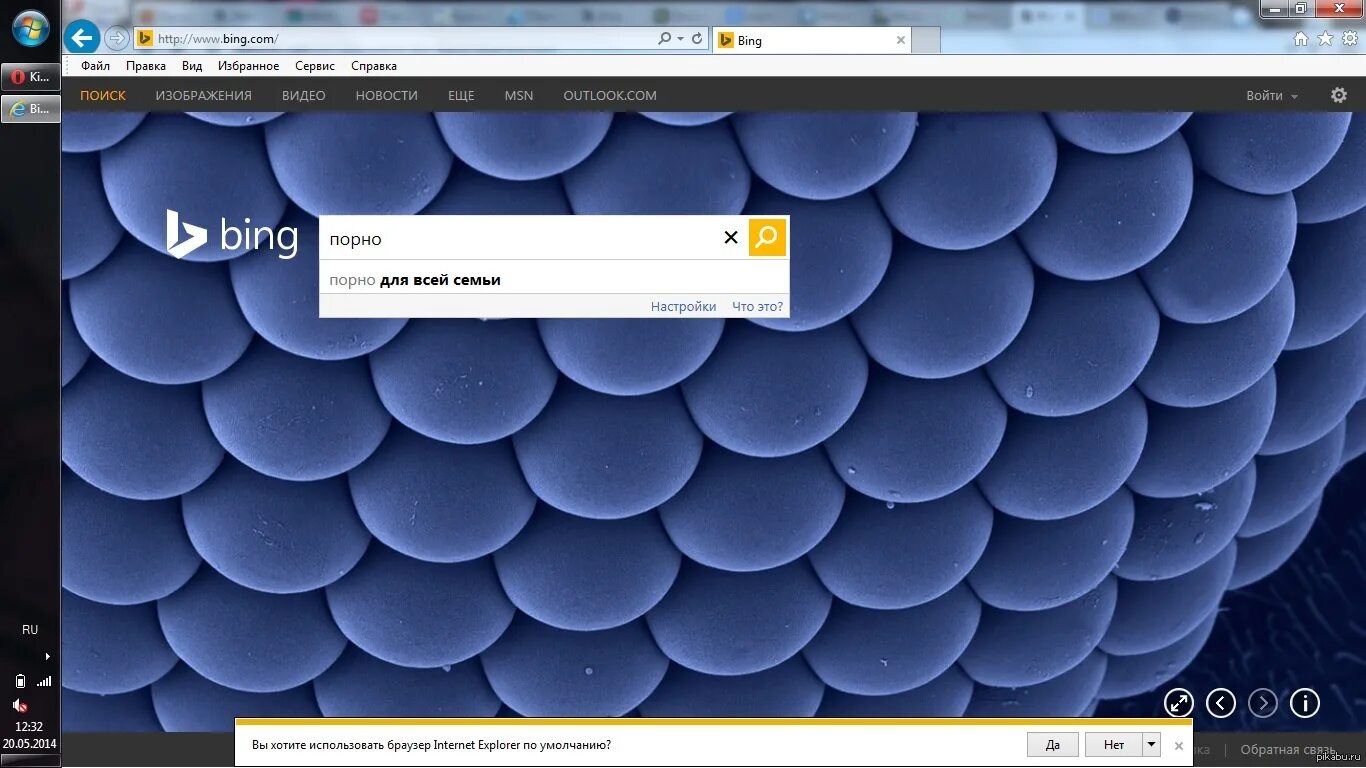Open Bing settings gear icon
The image size is (1366, 768).
pyautogui.click(x=1339, y=95)
